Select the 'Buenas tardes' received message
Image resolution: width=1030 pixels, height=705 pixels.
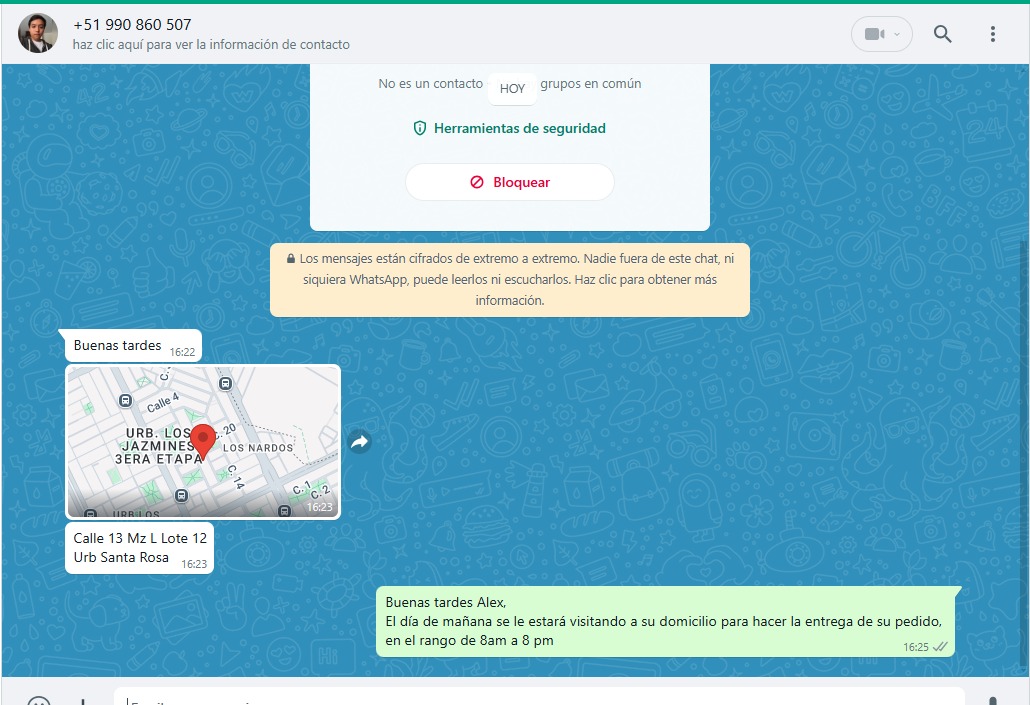click(x=118, y=346)
